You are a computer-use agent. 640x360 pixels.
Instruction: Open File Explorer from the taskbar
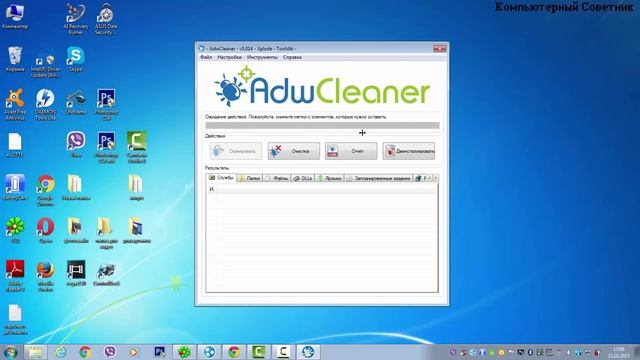(x=36, y=352)
